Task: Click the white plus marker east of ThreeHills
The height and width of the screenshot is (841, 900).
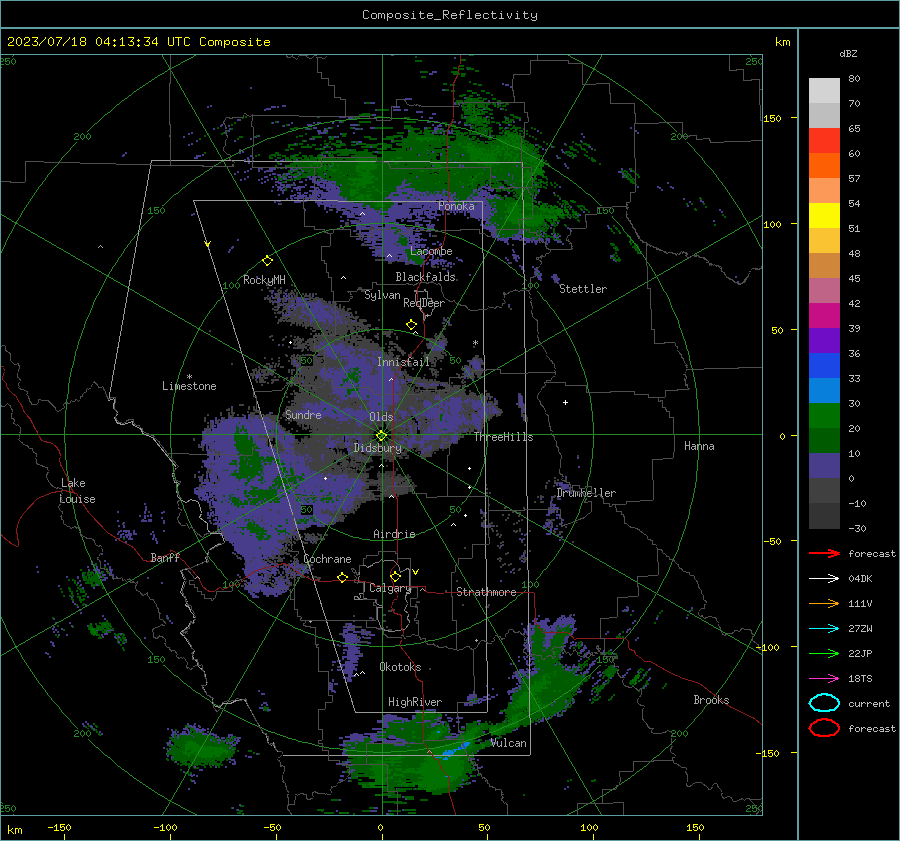Action: click(565, 402)
